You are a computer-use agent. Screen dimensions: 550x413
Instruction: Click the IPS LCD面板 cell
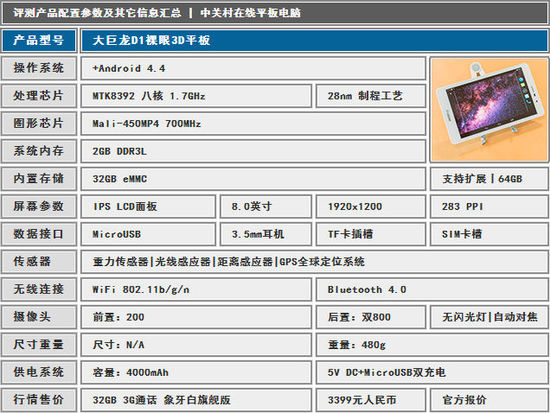[x=148, y=206]
